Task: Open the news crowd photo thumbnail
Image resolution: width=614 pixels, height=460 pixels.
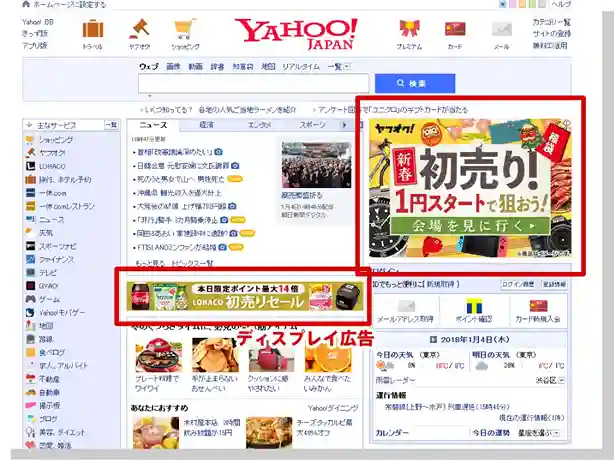Action: tap(316, 165)
